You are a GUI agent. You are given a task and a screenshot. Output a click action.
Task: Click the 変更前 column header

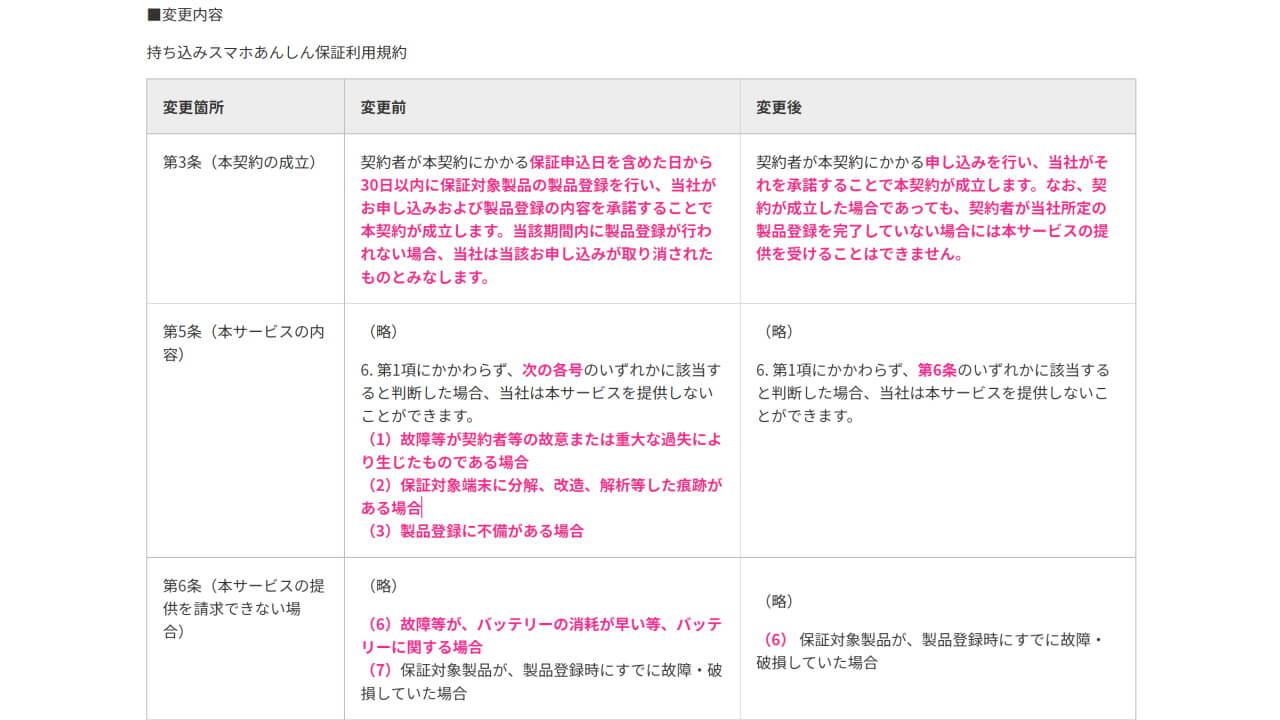[384, 106]
